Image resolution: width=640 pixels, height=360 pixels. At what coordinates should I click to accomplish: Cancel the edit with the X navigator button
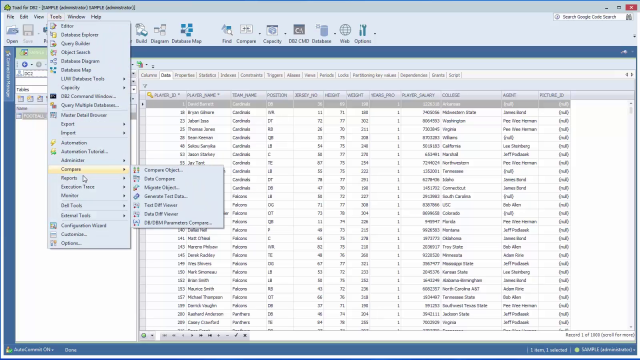point(245,336)
